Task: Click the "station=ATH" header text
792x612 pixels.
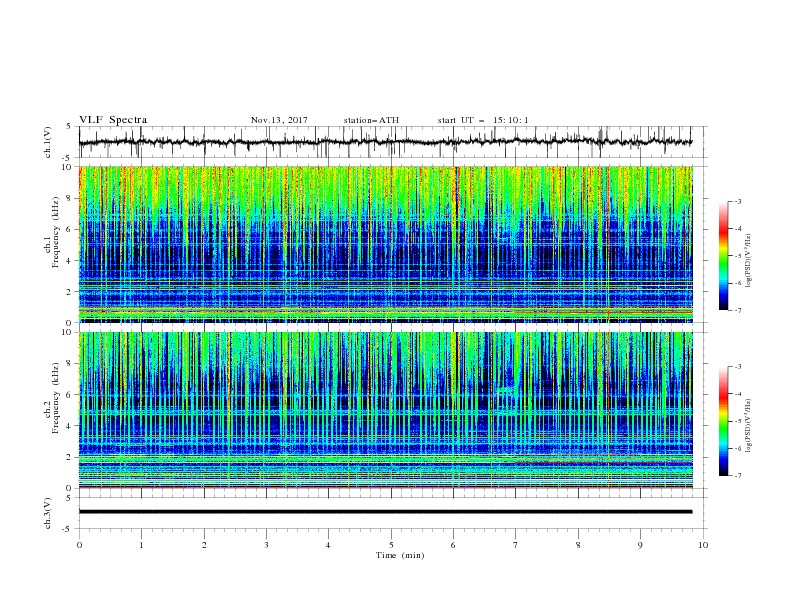Action: click(x=371, y=120)
